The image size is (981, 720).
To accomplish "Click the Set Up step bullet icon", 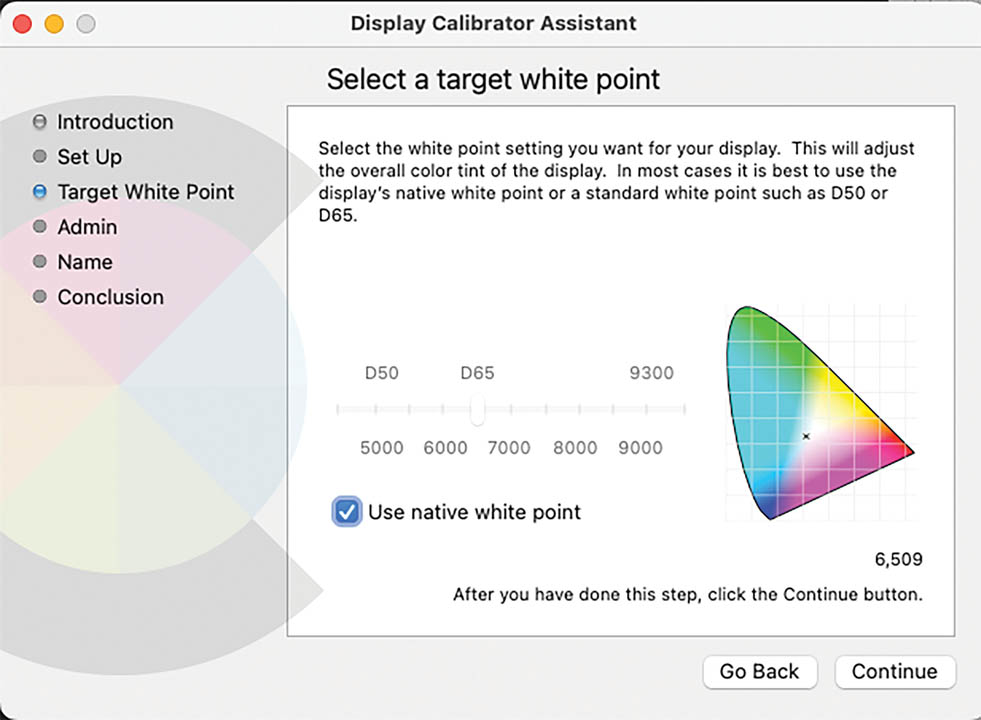I will 39,156.
